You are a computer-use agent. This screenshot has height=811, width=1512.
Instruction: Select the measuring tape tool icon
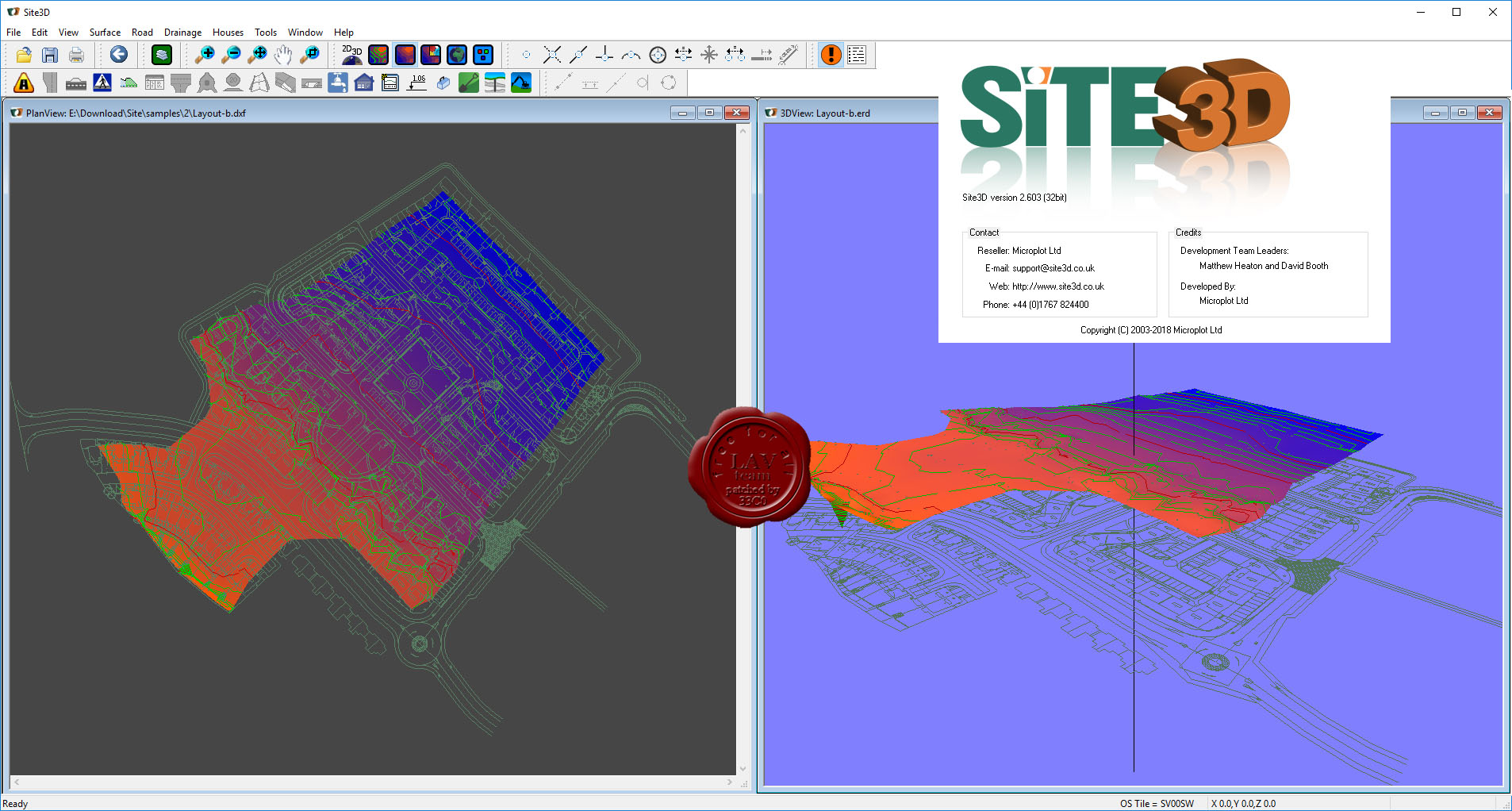(788, 55)
